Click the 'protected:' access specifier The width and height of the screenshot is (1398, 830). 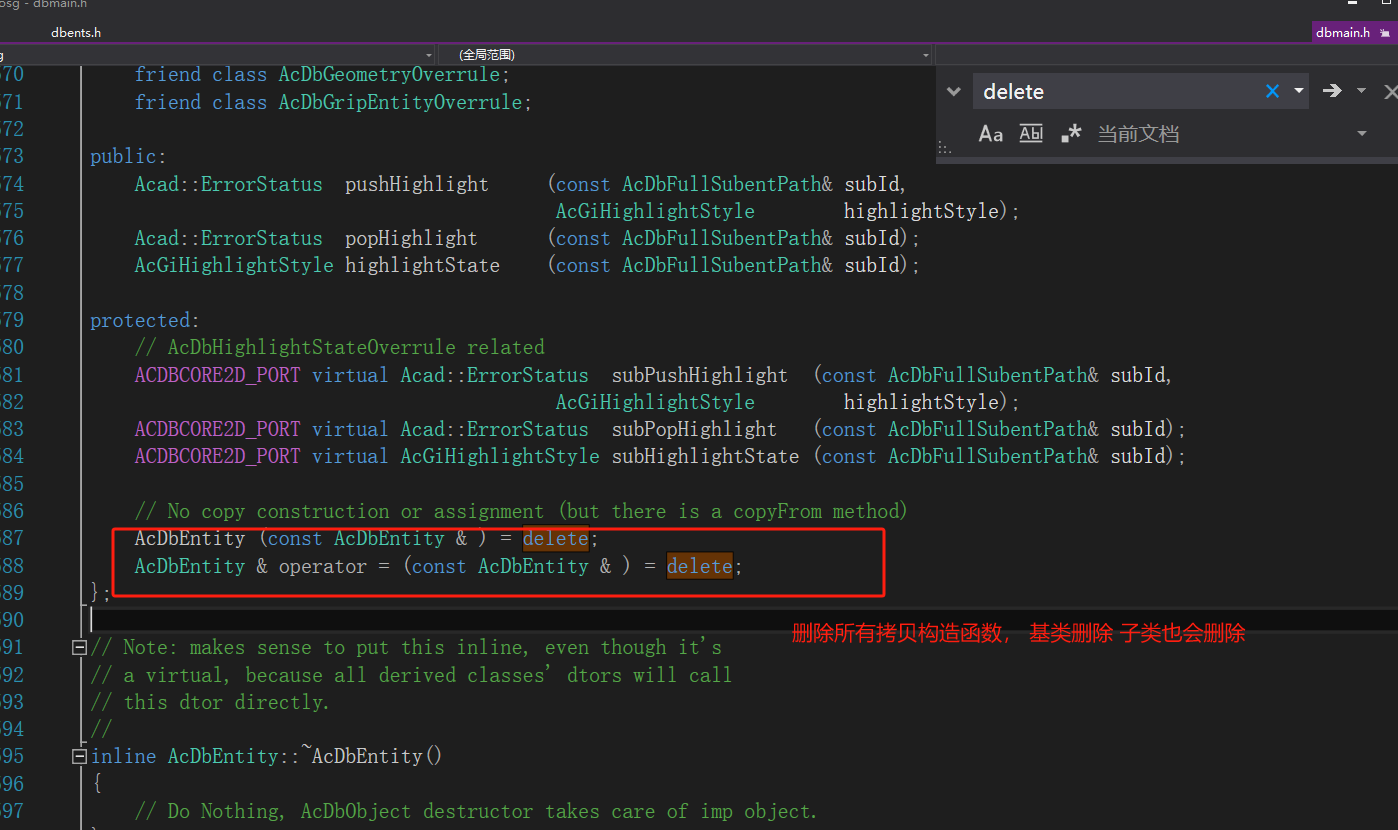pos(145,320)
